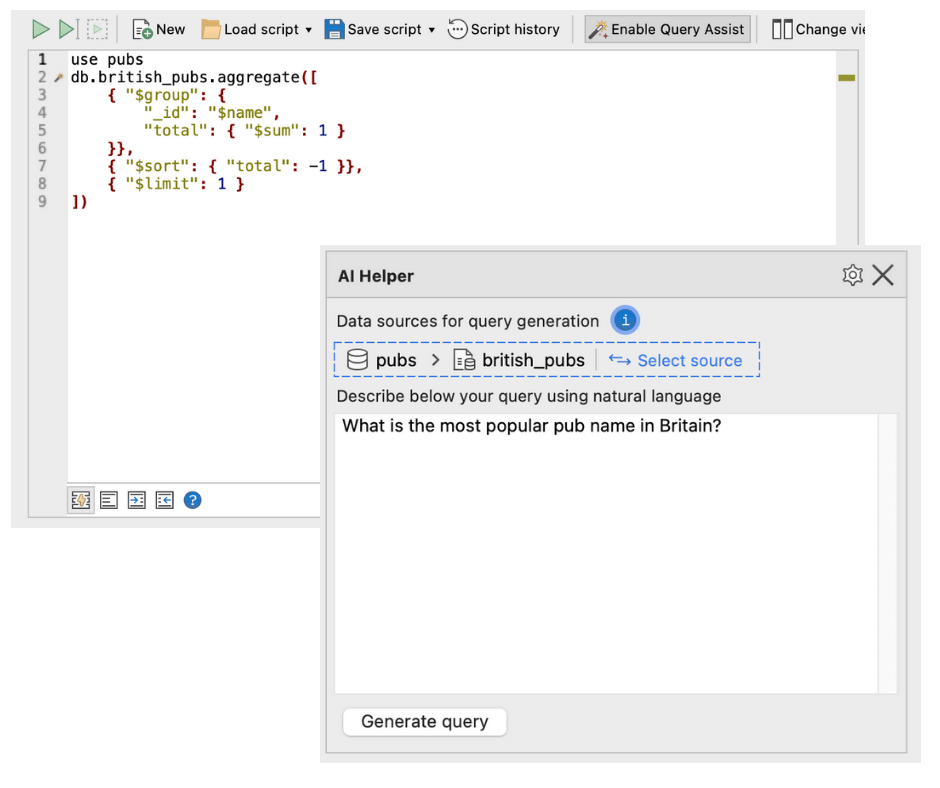The height and width of the screenshot is (788, 940).
Task: Open the Load script dropdown
Action: coord(257,30)
